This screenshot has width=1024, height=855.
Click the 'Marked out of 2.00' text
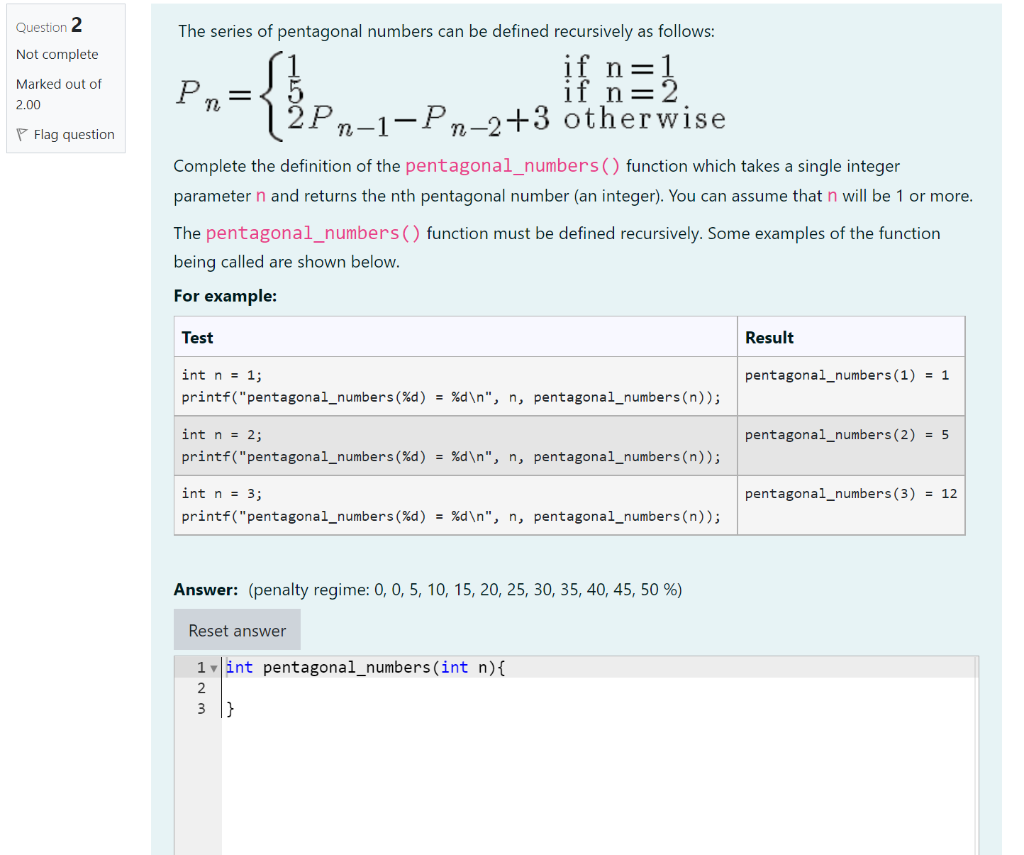(58, 94)
